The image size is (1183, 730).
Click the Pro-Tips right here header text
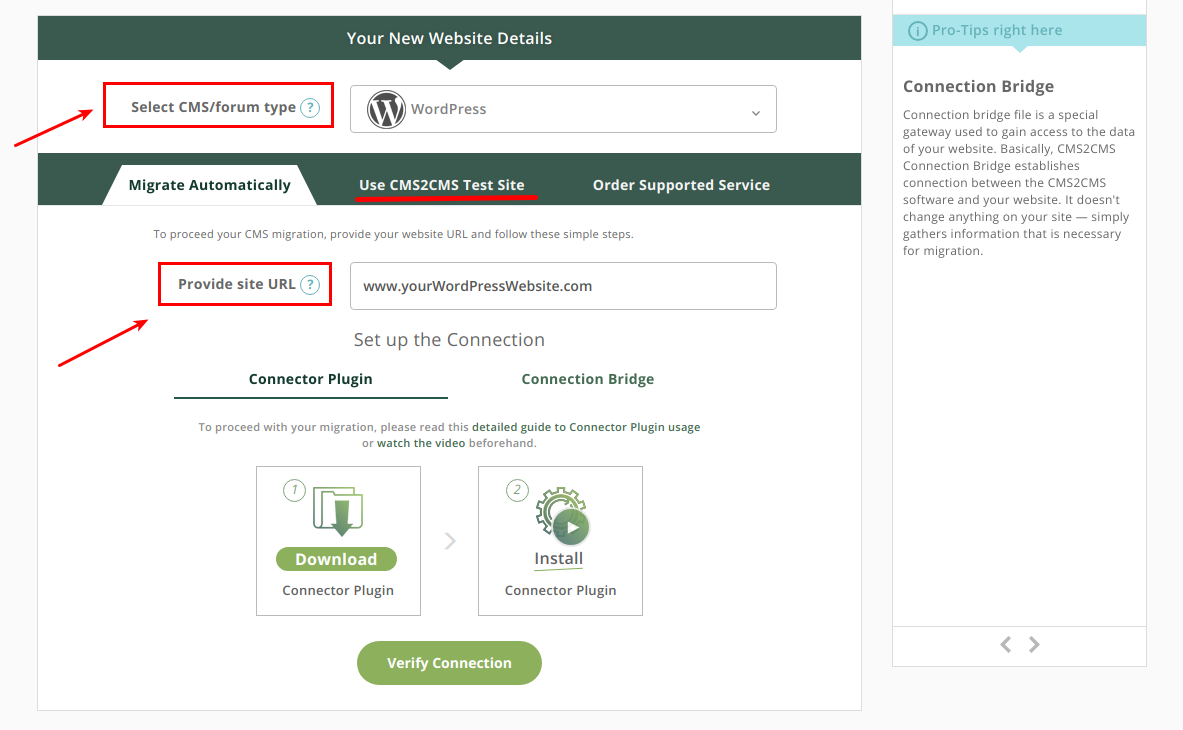tap(997, 30)
